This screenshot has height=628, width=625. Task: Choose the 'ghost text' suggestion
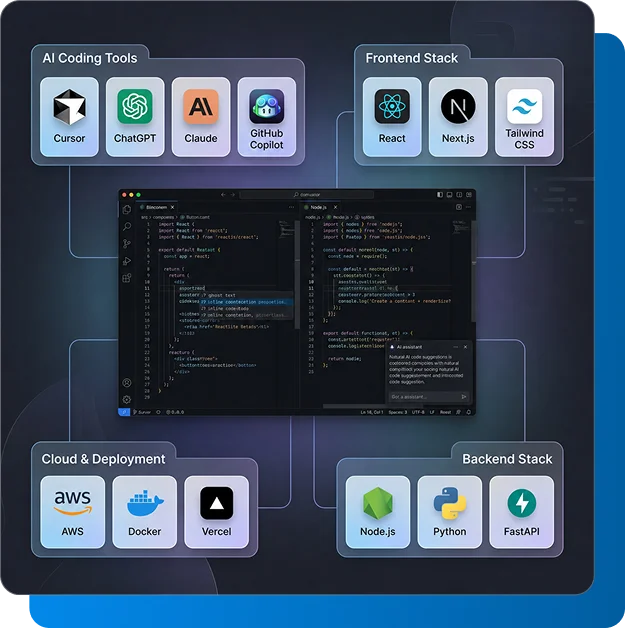(246, 295)
